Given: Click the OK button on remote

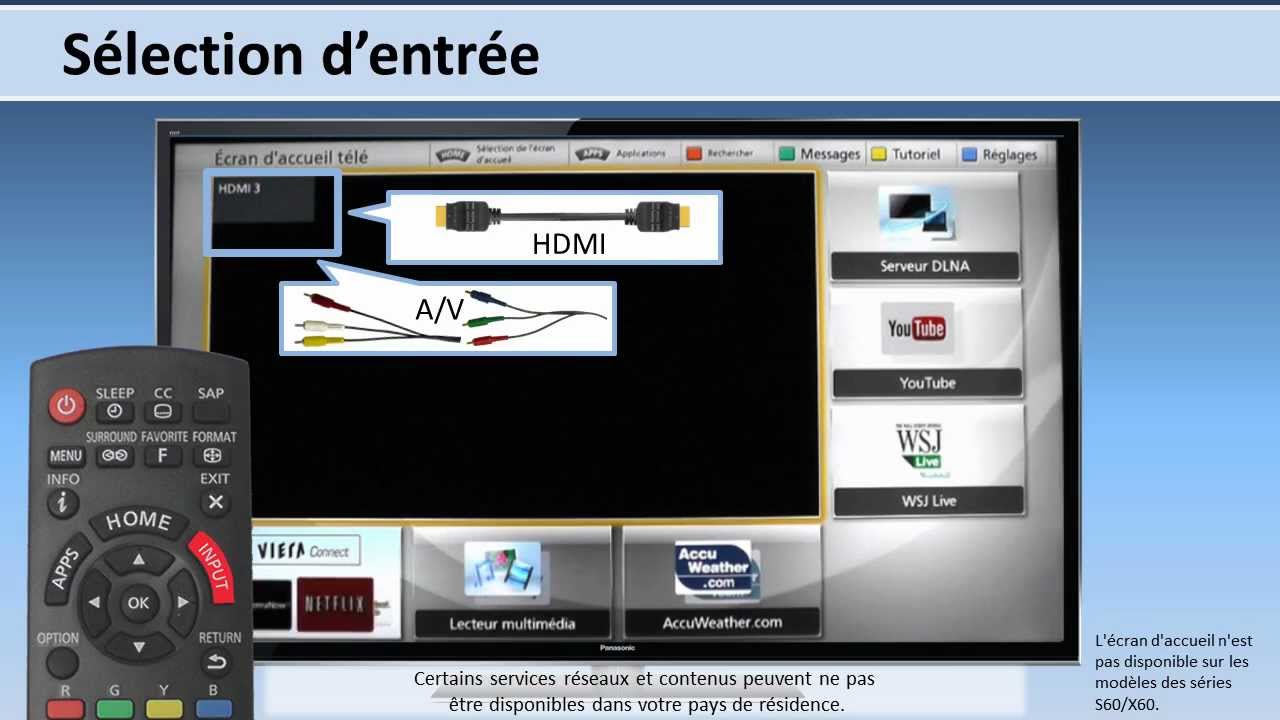Looking at the screenshot, I should point(138,603).
